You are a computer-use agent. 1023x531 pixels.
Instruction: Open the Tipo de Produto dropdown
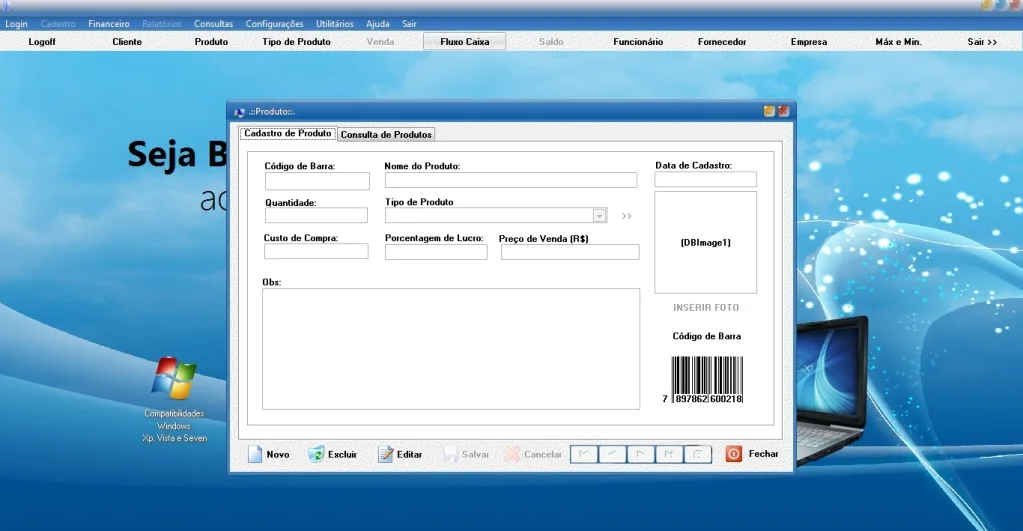[x=599, y=216]
